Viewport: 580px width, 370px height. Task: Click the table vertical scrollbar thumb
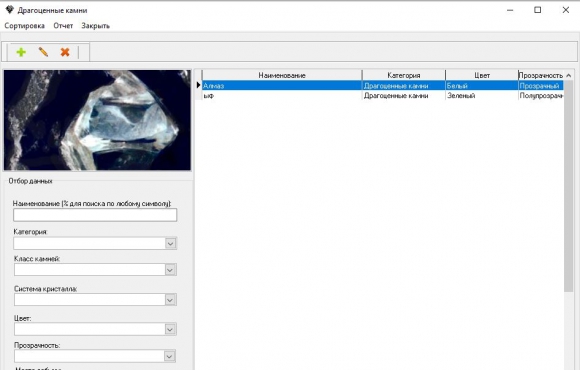(x=569, y=186)
